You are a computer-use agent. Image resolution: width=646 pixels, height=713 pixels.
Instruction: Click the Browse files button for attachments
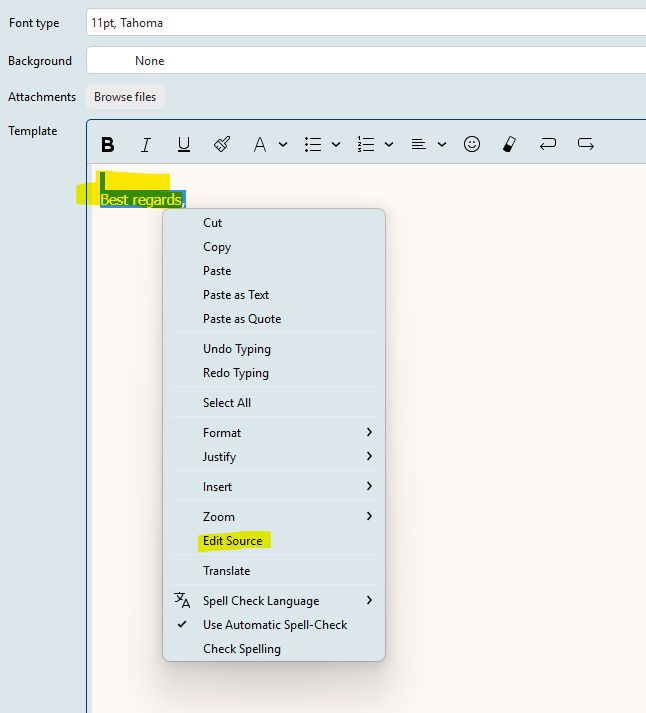coord(125,97)
